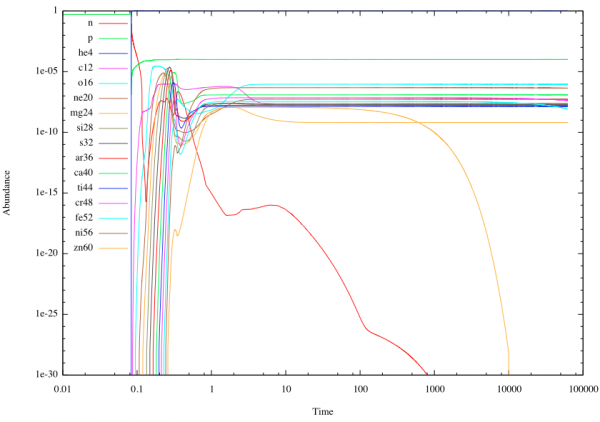This screenshot has width=600, height=422.
Task: Click the 'fe52' legend label
Action: click(x=84, y=218)
